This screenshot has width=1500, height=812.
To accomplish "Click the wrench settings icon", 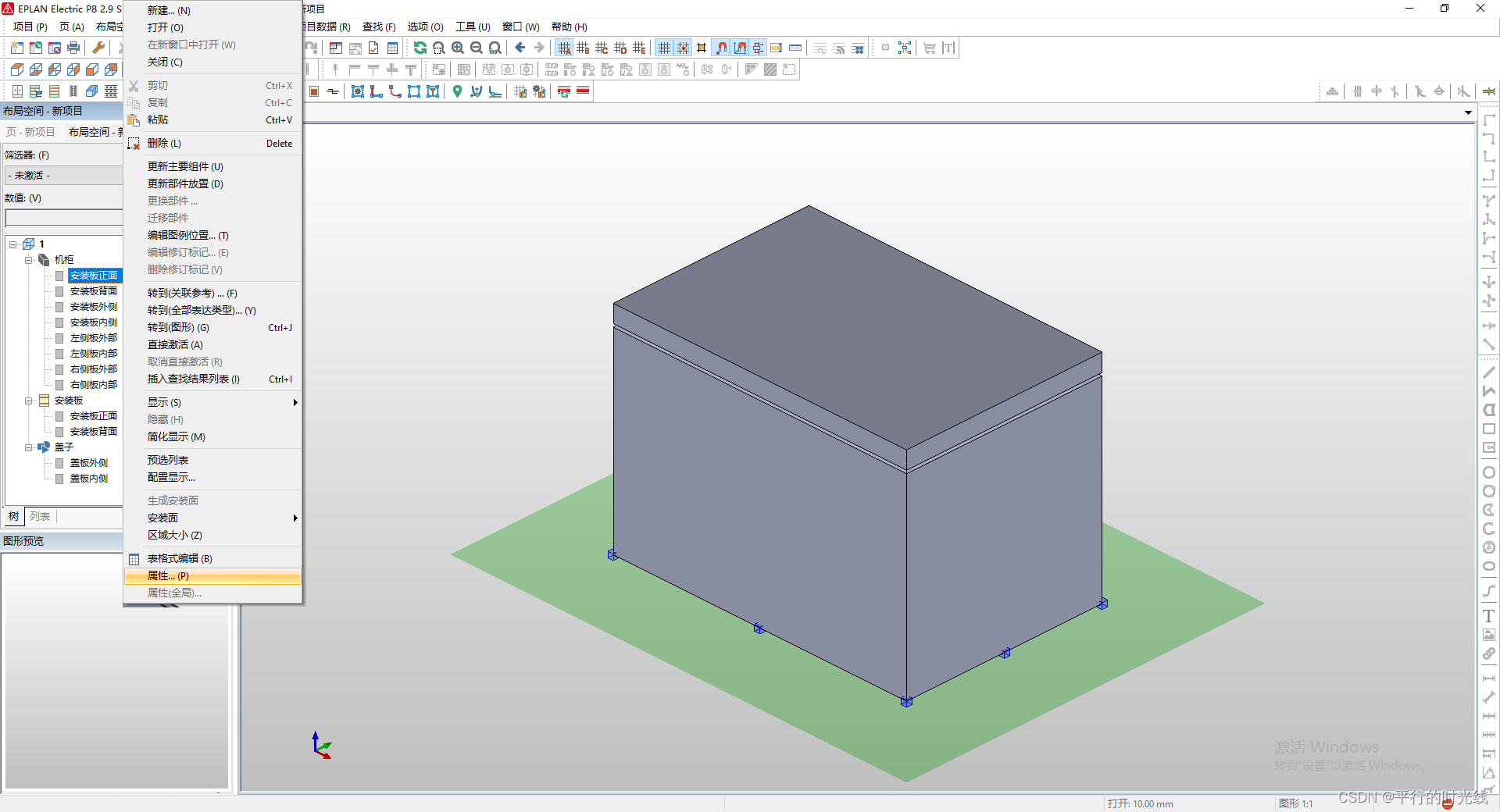I will pos(98,48).
